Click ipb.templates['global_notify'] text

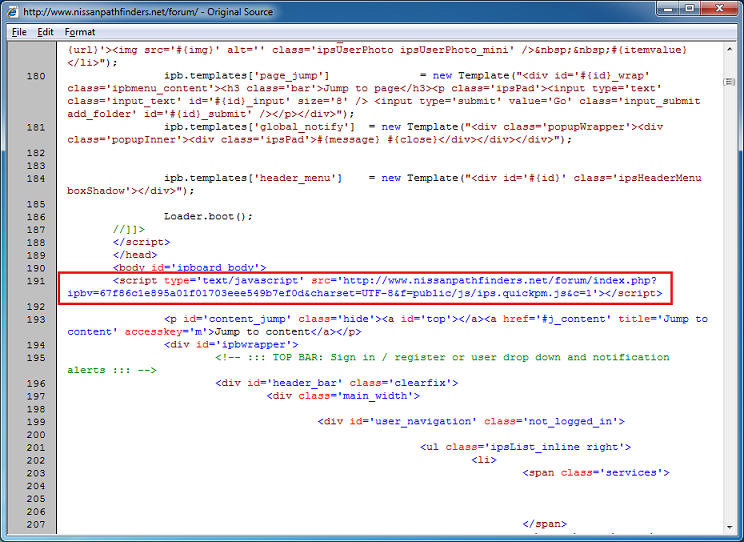point(260,127)
